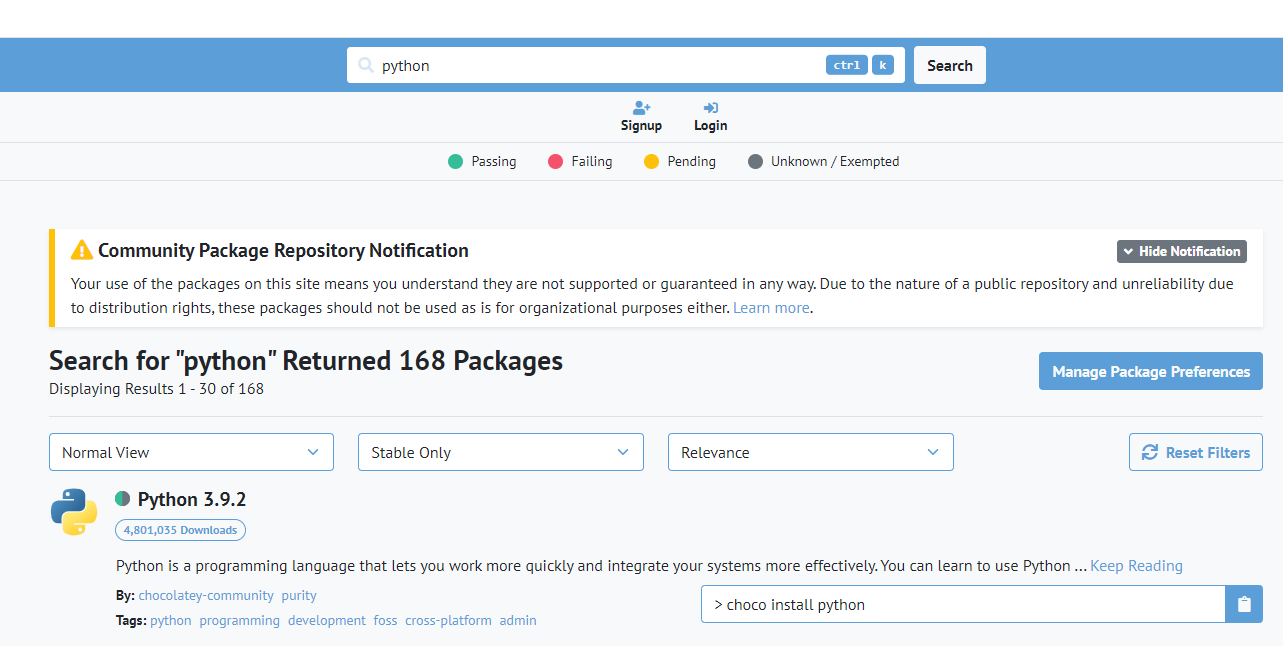Click Keep Reading link

tap(1136, 566)
